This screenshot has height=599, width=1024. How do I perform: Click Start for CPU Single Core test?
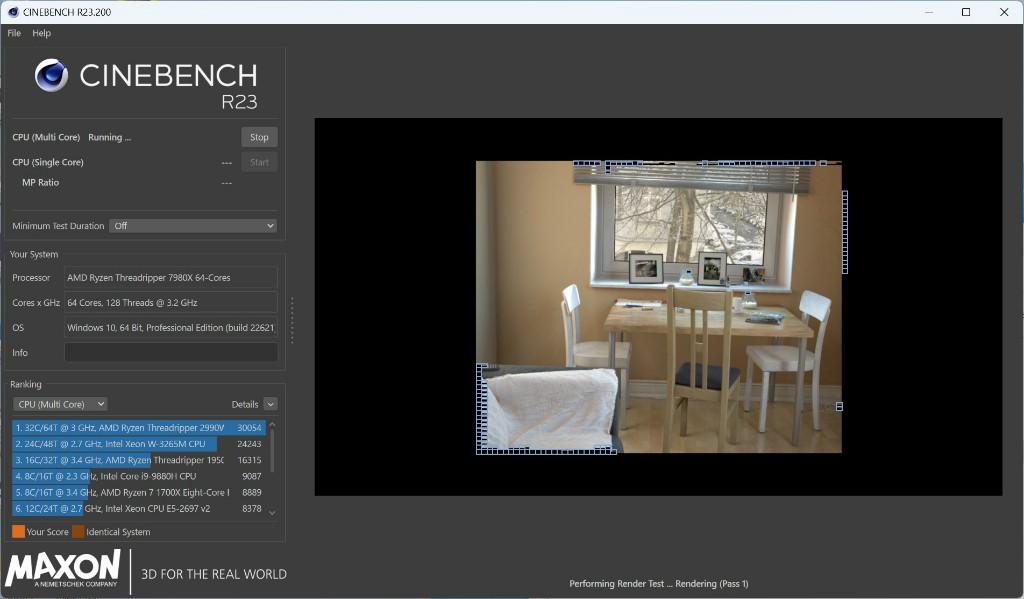tap(259, 162)
